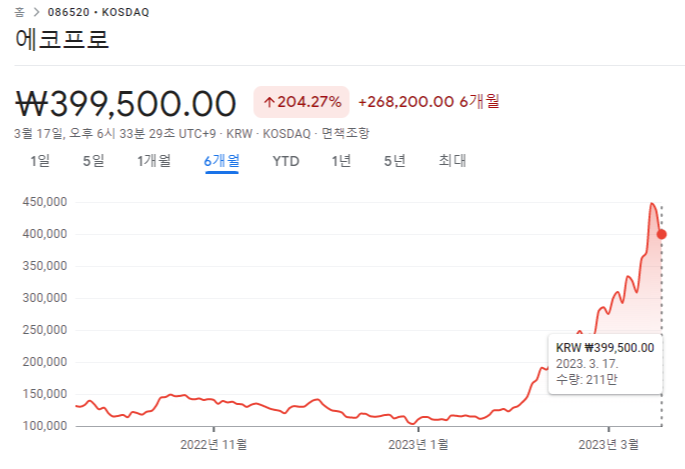Select the 최대 range tab
Image resolution: width=685 pixels, height=469 pixels.
click(452, 161)
